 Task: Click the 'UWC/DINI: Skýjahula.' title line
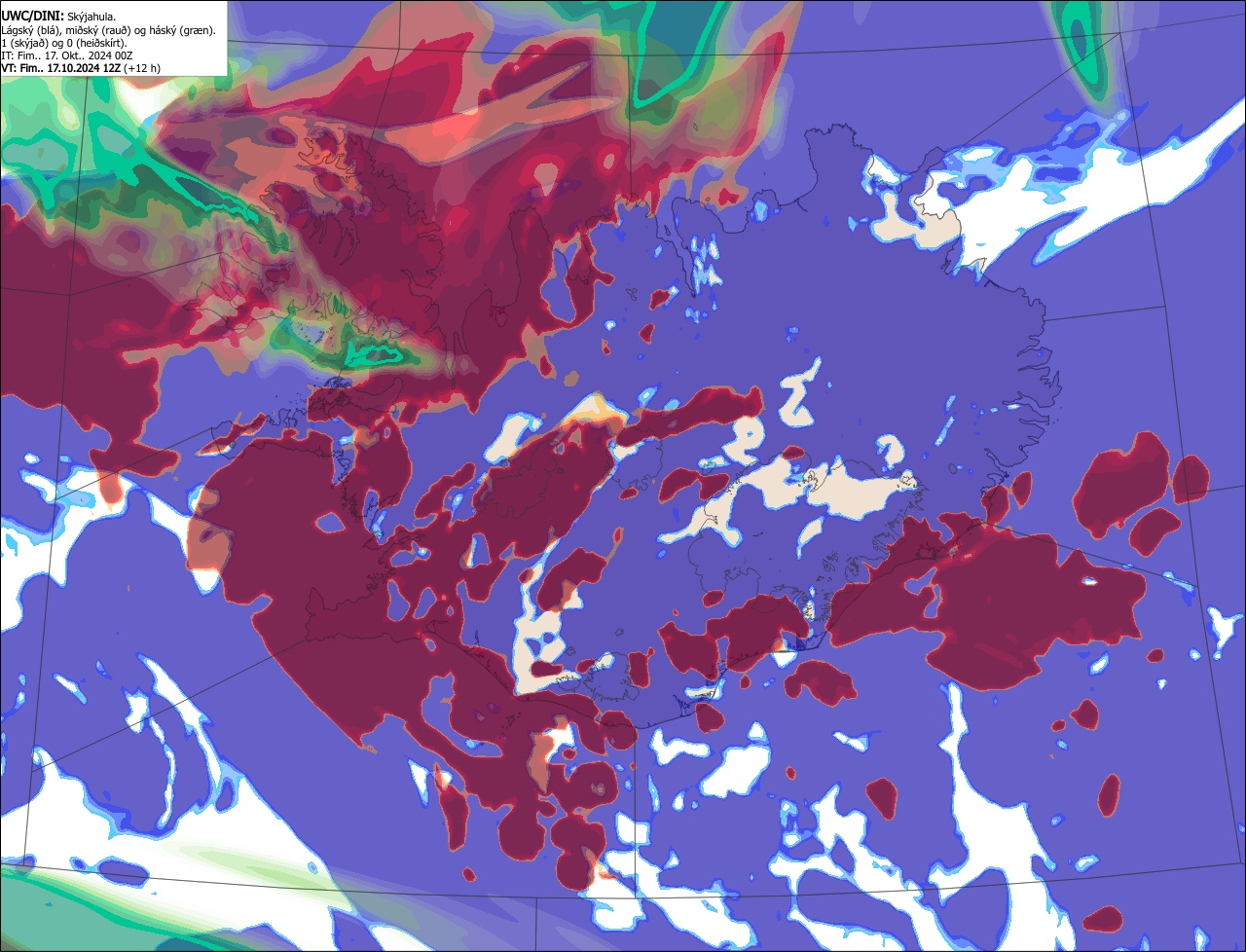58,16
